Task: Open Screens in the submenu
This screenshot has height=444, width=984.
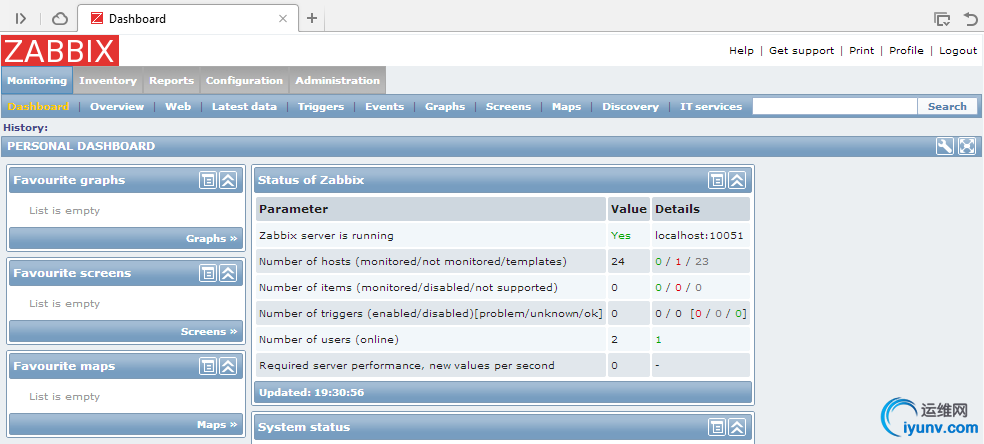Action: (x=508, y=107)
